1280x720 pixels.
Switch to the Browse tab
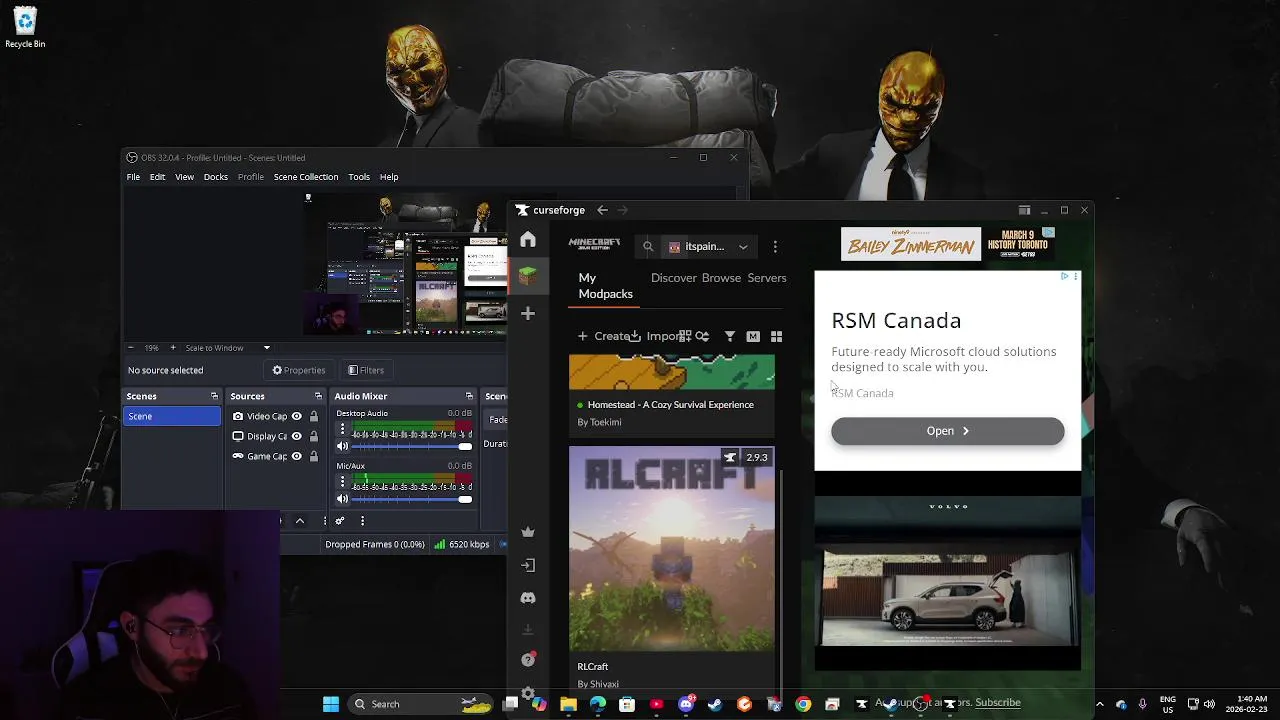[x=721, y=278]
